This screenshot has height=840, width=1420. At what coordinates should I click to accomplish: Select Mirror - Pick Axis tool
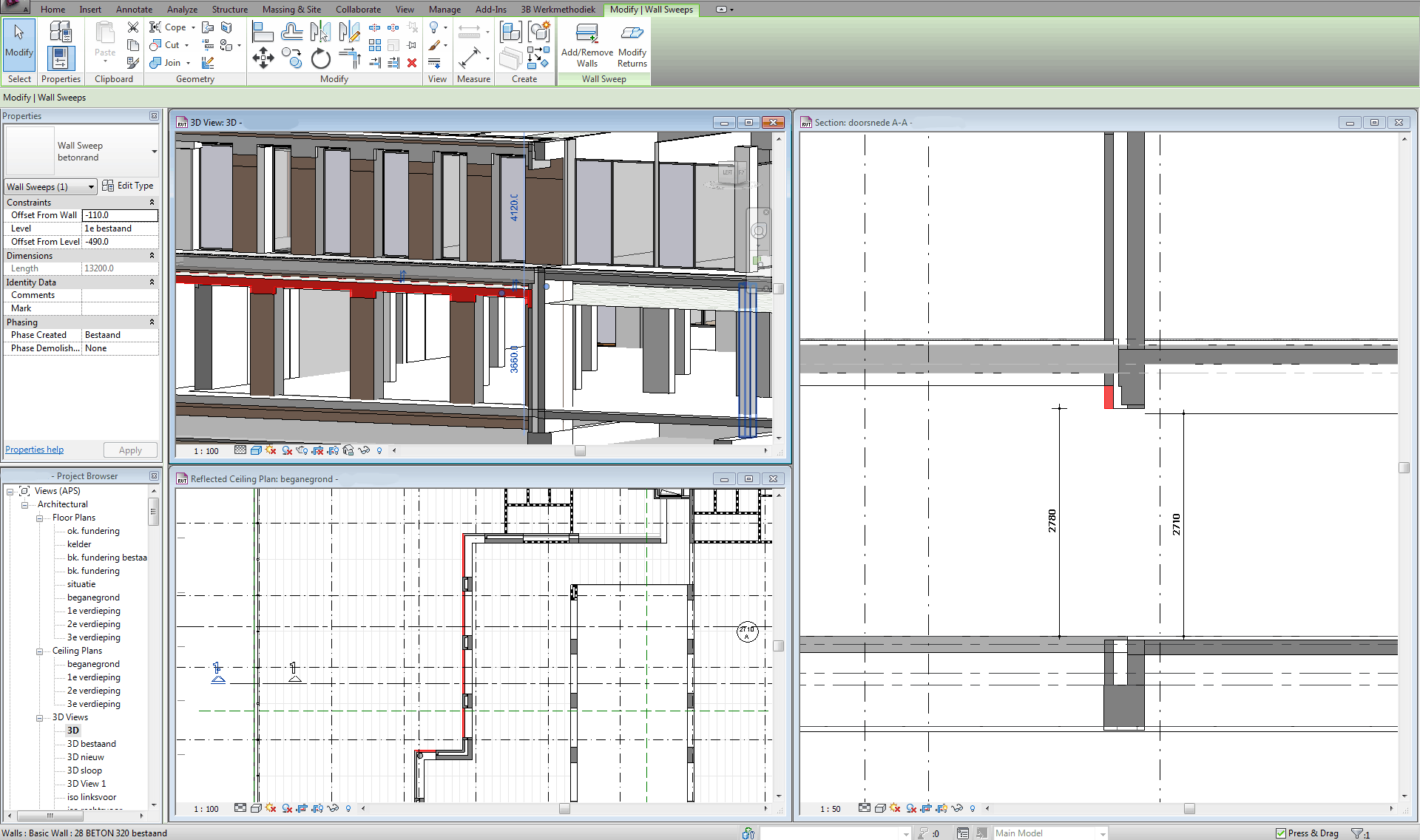pyautogui.click(x=320, y=31)
